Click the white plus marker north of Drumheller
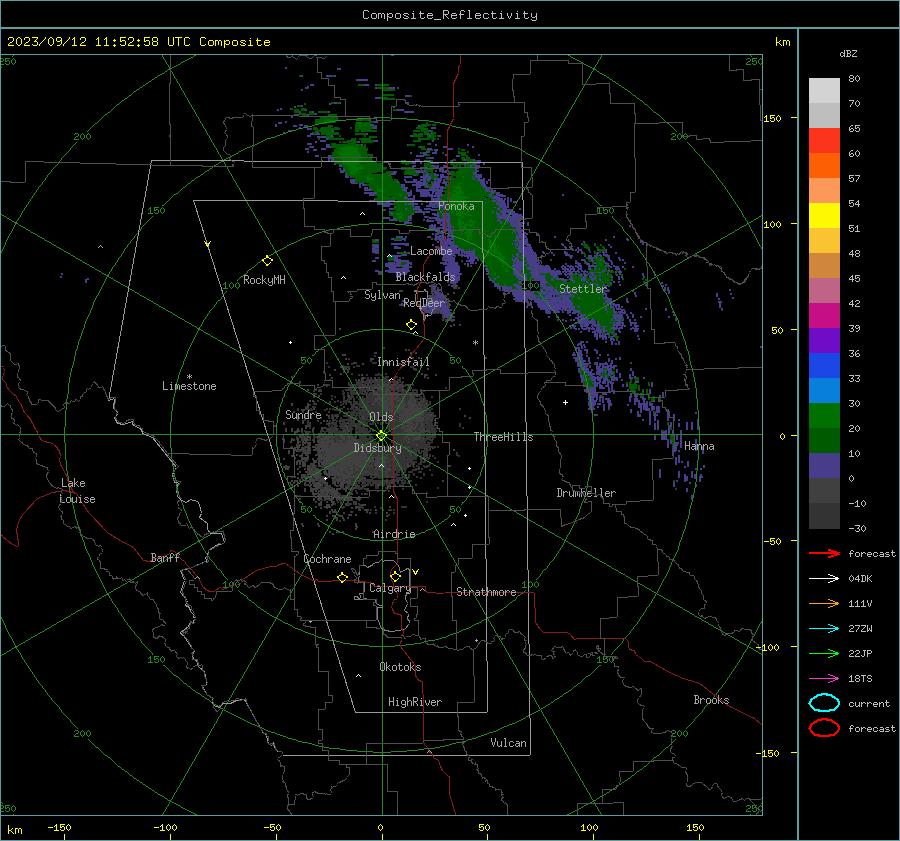Screen dimensions: 900x841 click(x=565, y=402)
